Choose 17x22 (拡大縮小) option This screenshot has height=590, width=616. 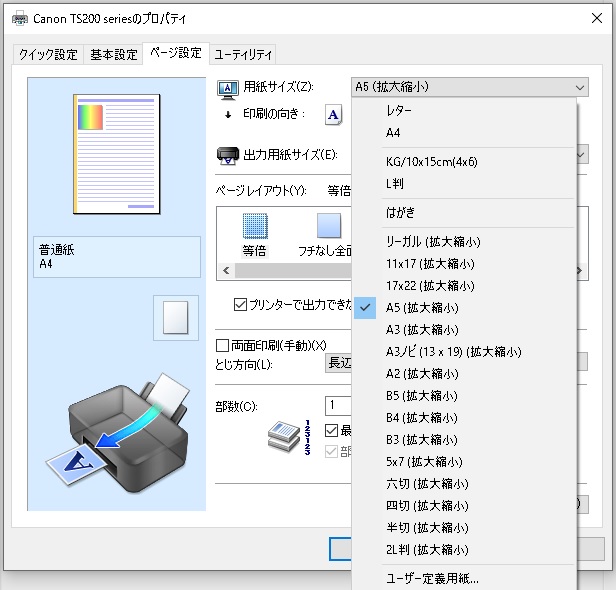click(x=464, y=286)
